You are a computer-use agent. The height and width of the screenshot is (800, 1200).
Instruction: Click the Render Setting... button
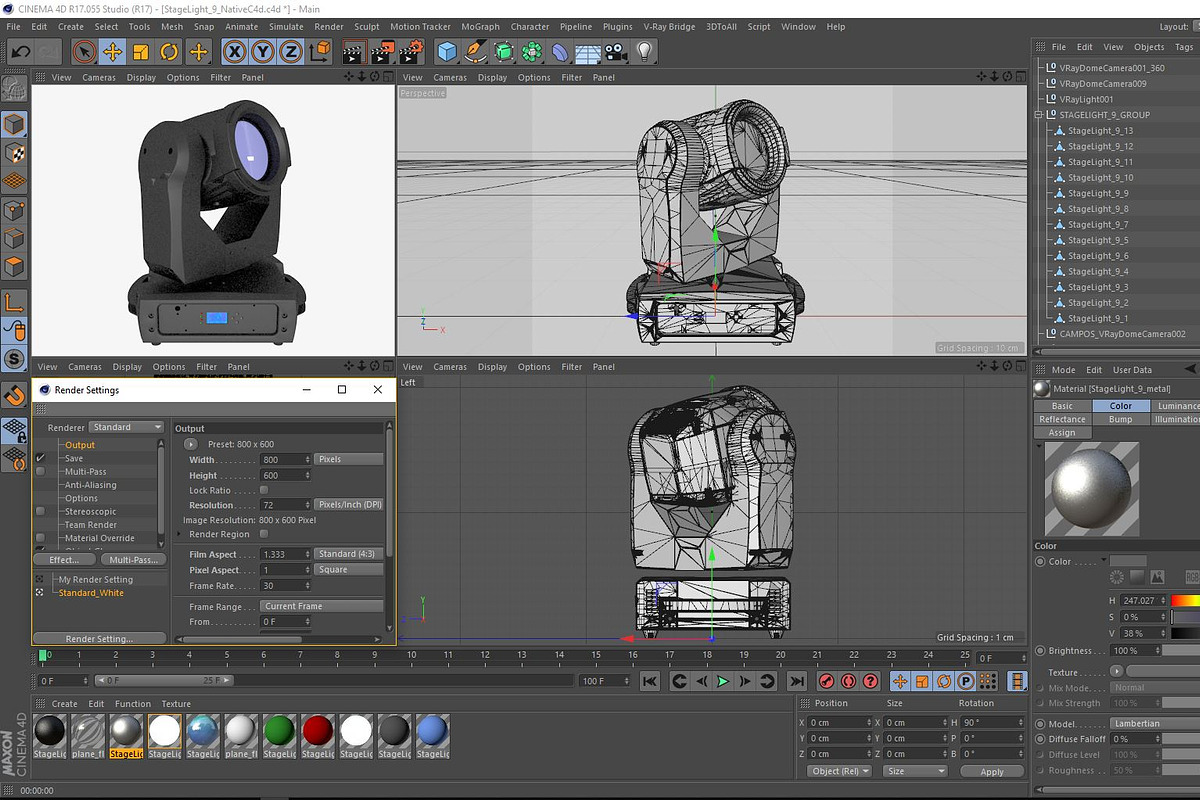99,638
